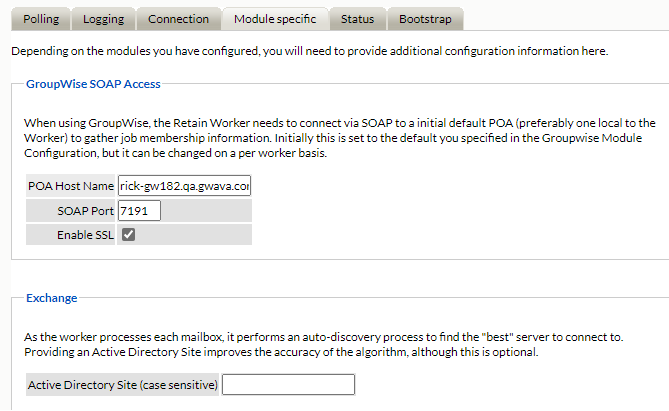669x411 pixels.
Task: Open the Logging tab
Action: pyautogui.click(x=103, y=19)
